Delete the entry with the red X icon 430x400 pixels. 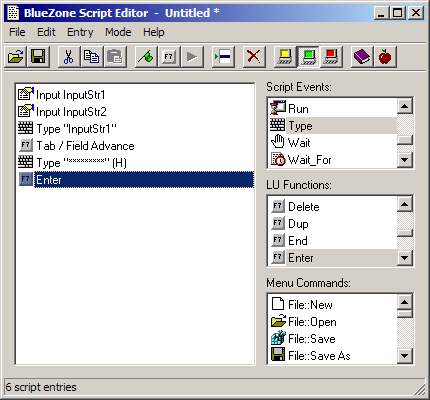pyautogui.click(x=254, y=57)
